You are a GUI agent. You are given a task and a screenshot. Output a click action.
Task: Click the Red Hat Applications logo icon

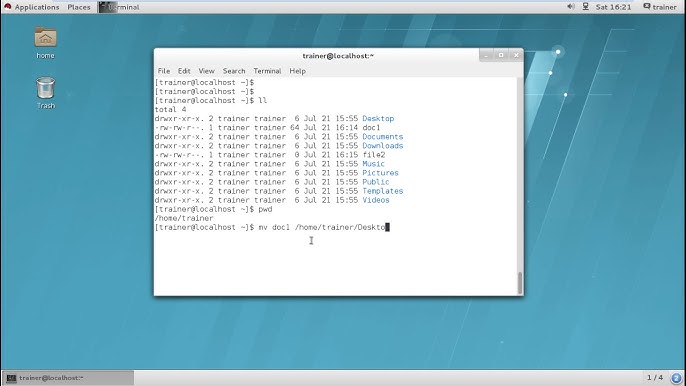tap(7, 7)
